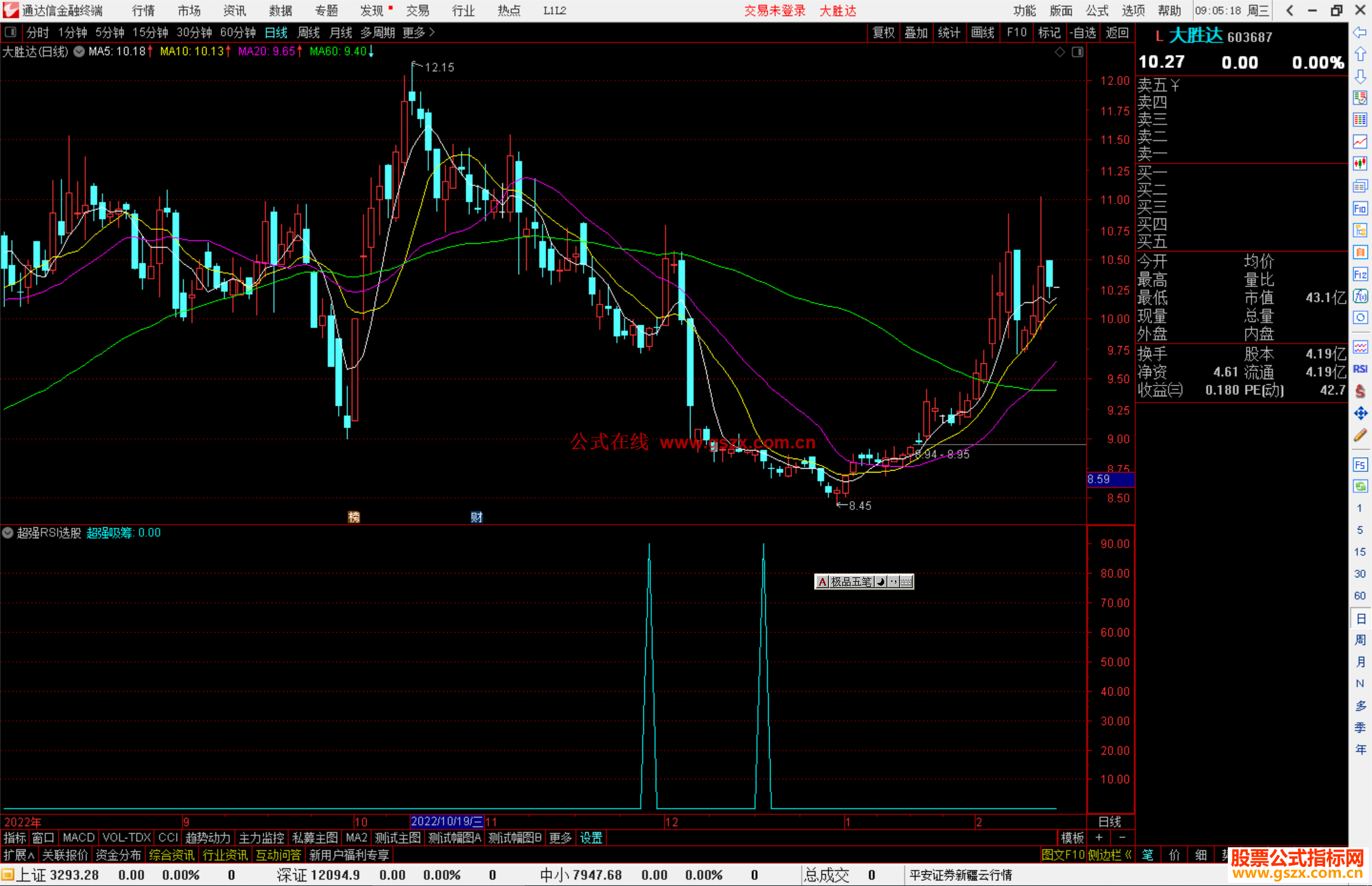Open the 公式 menu
This screenshot has width=1372, height=886.
(1096, 11)
